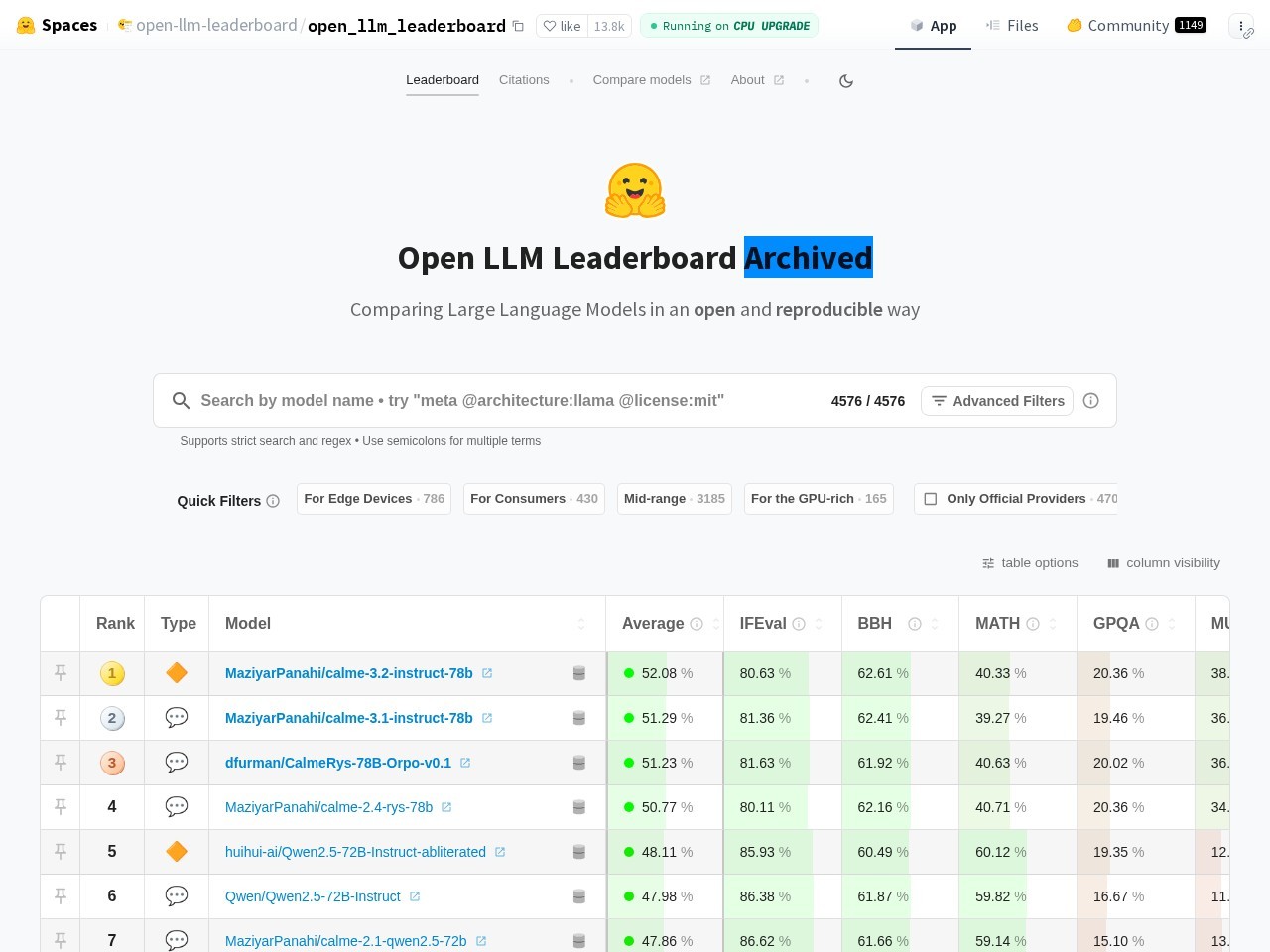This screenshot has width=1270, height=952.
Task: Open the MaziyarPanahi/calme-3.1-instruct-78b model link
Action: pos(348,718)
